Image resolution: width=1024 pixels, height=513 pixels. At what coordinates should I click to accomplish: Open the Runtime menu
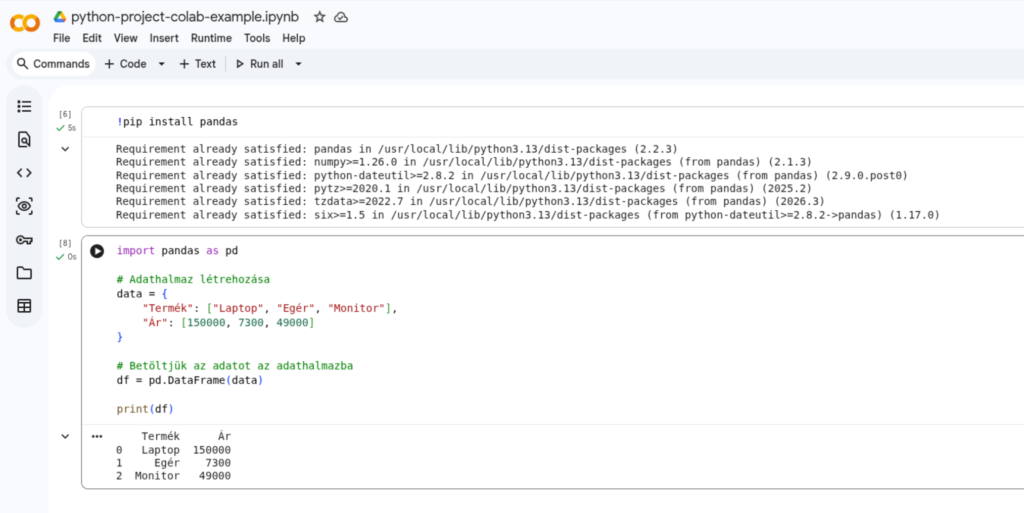tap(211, 39)
